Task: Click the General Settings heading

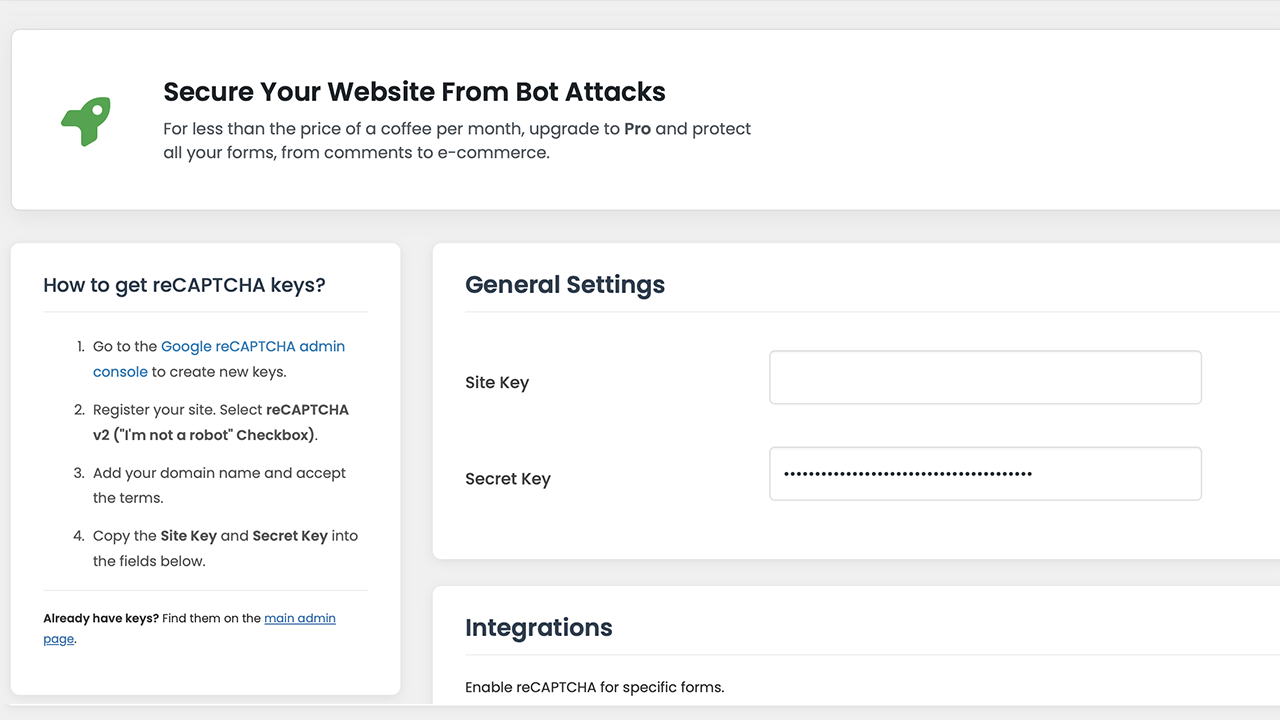Action: click(x=565, y=285)
